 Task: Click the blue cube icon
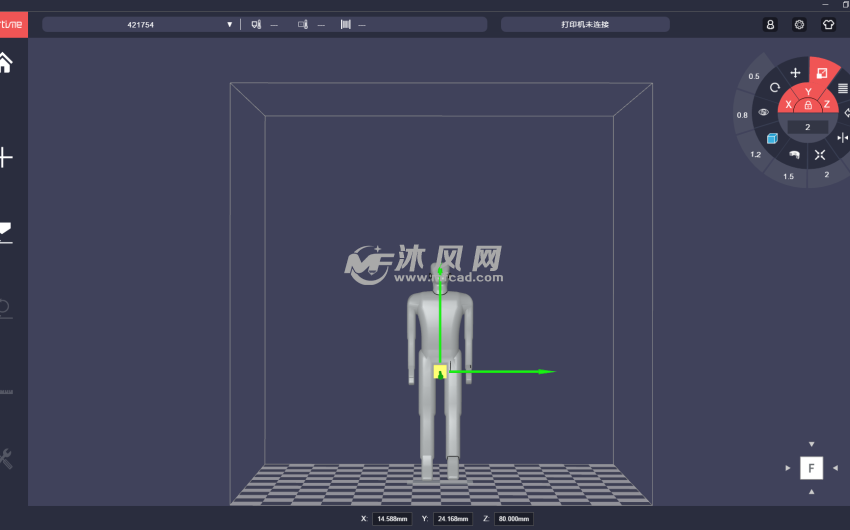772,139
